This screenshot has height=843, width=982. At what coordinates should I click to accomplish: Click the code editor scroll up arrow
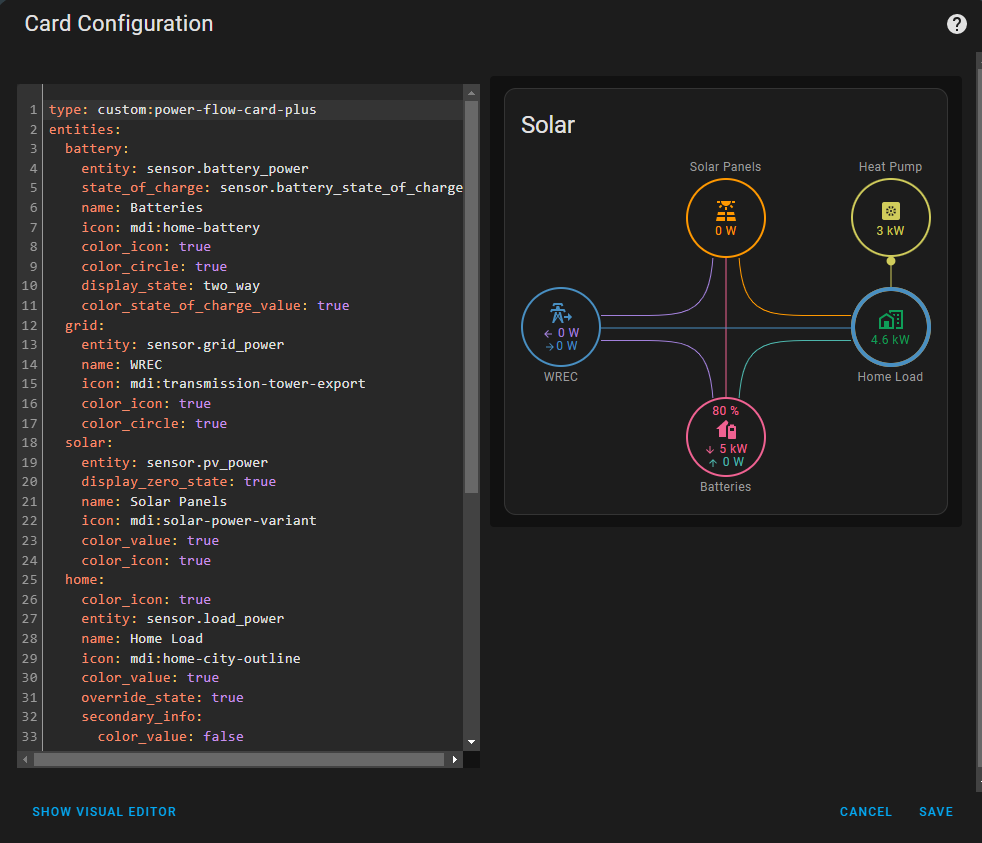tap(471, 93)
